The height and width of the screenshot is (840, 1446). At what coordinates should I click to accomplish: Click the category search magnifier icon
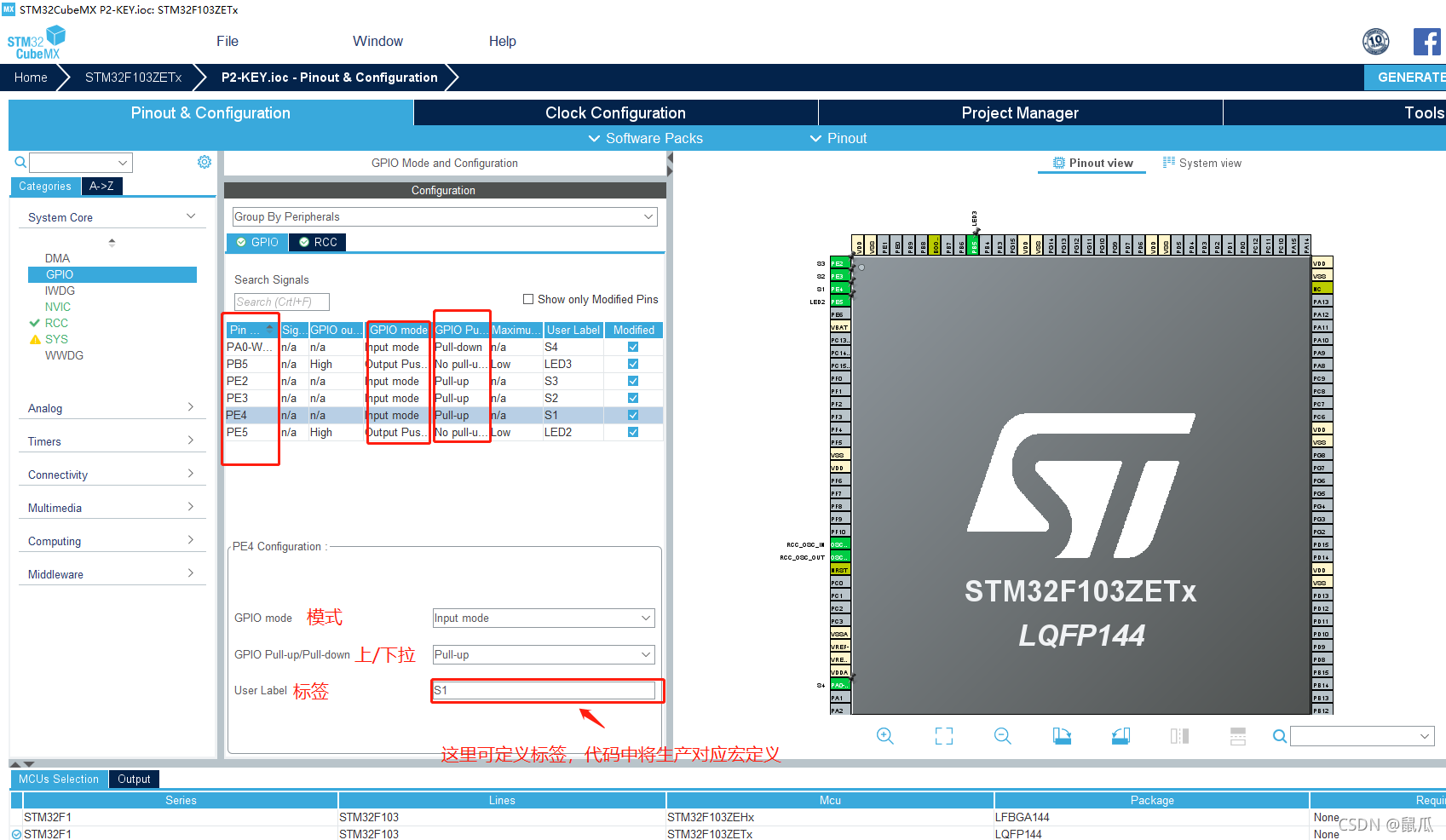point(20,162)
